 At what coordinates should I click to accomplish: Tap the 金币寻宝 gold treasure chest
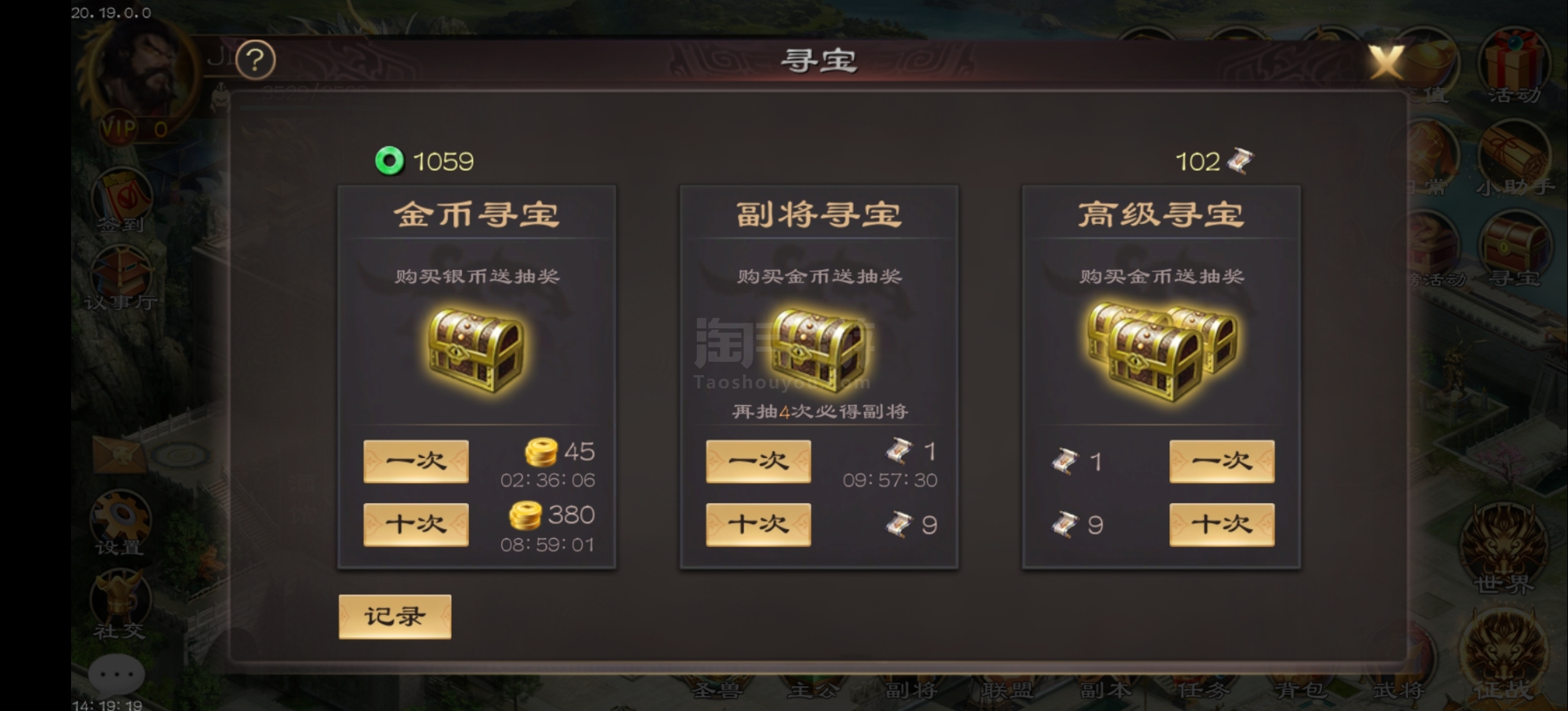(477, 351)
